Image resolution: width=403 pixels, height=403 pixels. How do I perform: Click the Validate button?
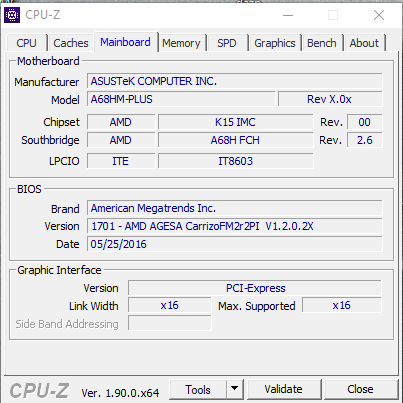(284, 389)
